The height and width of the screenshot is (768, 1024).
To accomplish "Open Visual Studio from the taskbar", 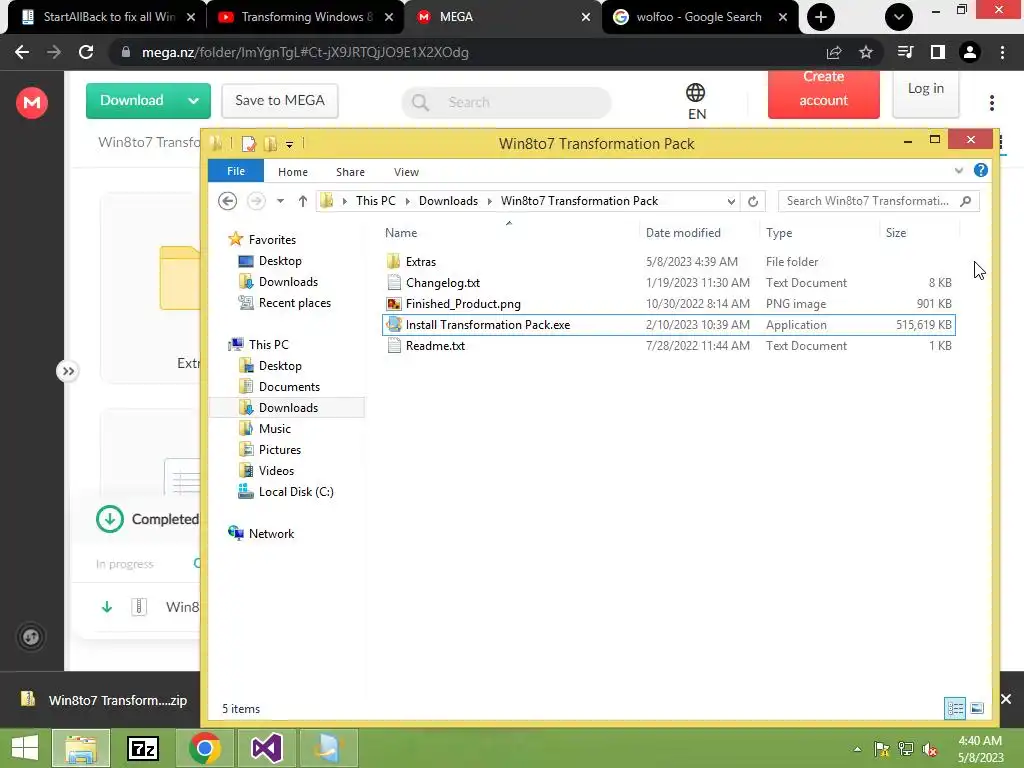I will tap(266, 748).
